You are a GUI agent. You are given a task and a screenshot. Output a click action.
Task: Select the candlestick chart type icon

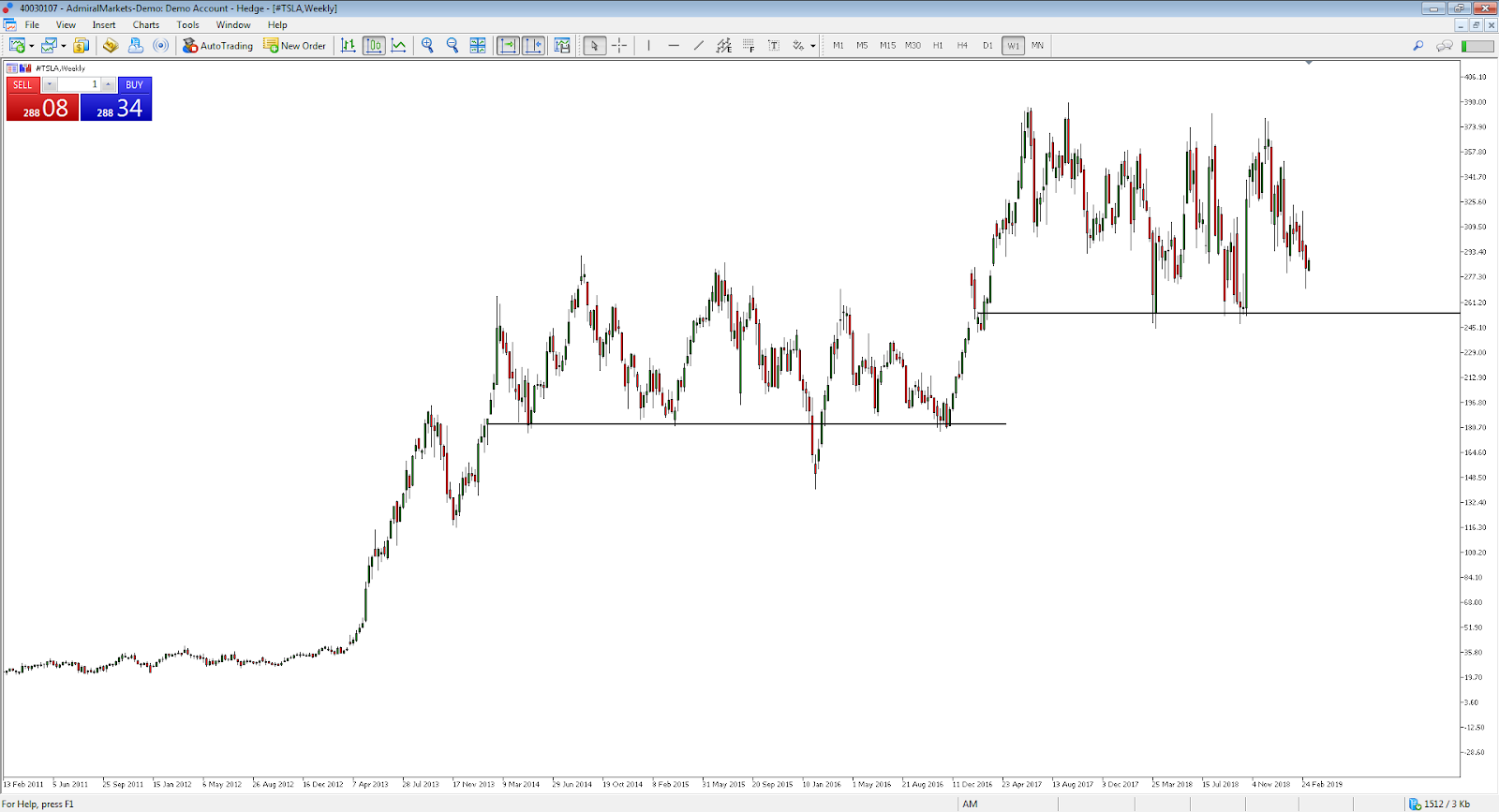click(x=373, y=45)
